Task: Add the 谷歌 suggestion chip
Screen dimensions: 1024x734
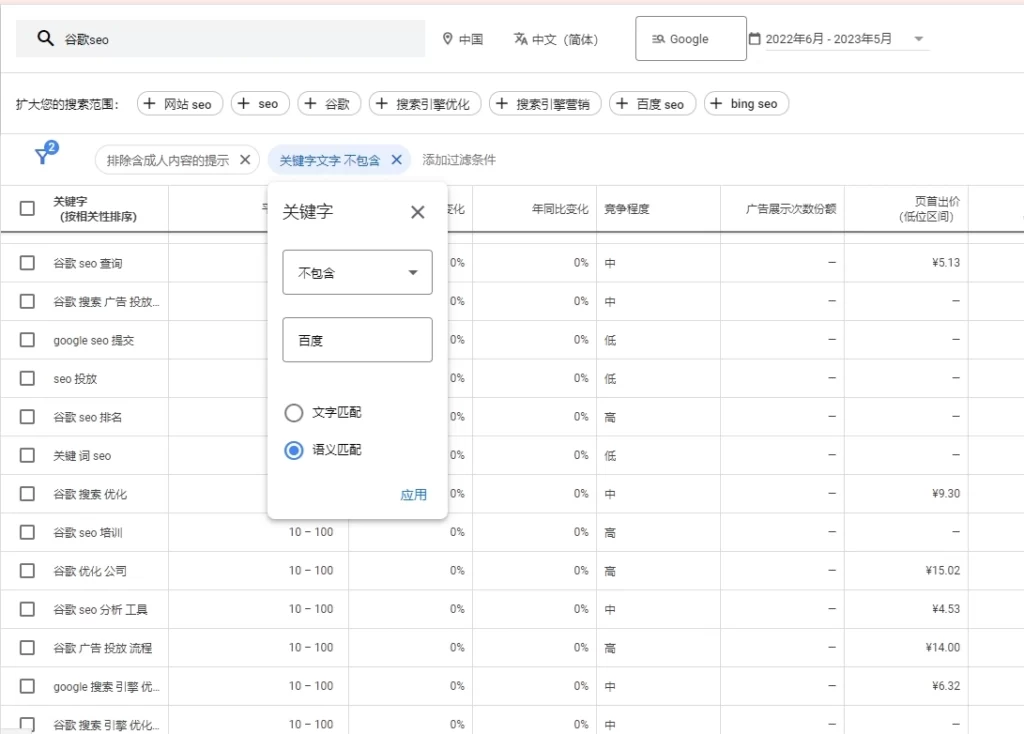Action: (x=329, y=104)
